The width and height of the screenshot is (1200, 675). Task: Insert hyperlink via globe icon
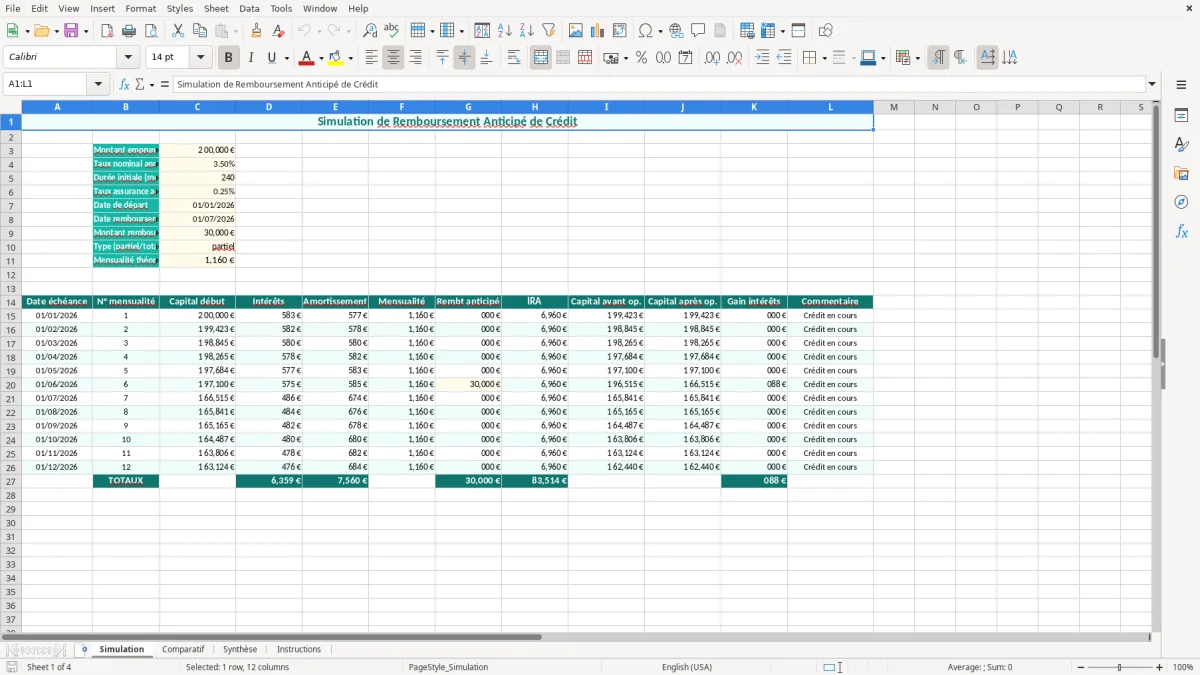(x=676, y=31)
